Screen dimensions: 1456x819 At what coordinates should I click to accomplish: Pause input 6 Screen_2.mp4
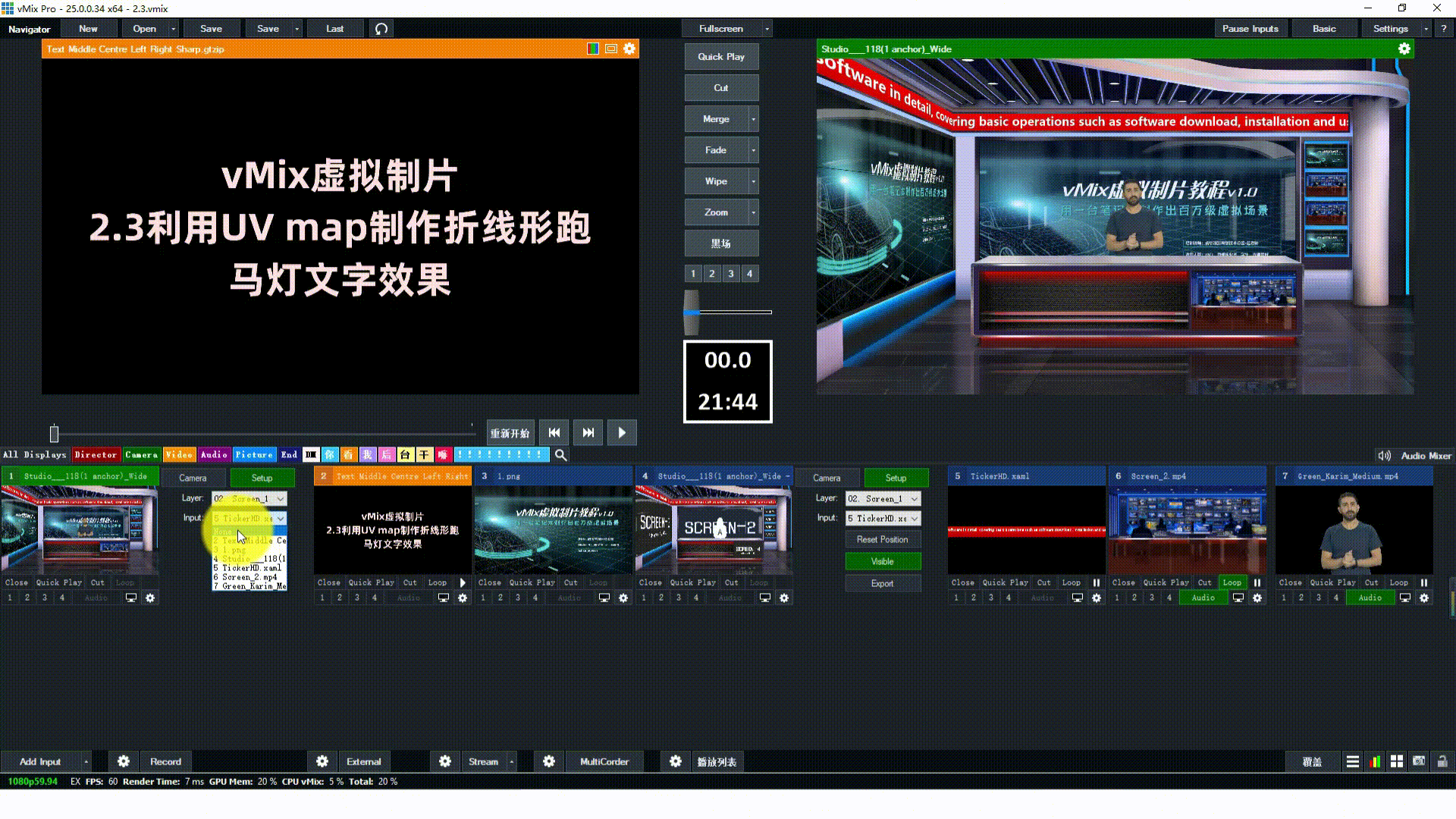tap(1257, 583)
